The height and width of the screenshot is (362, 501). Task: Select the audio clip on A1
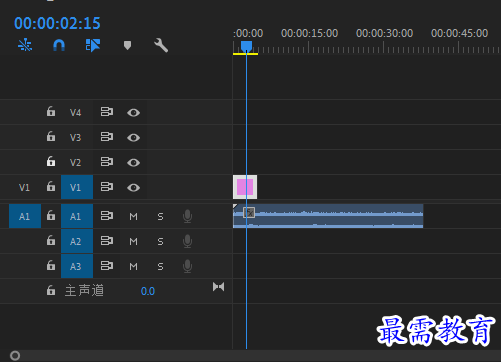[328, 216]
